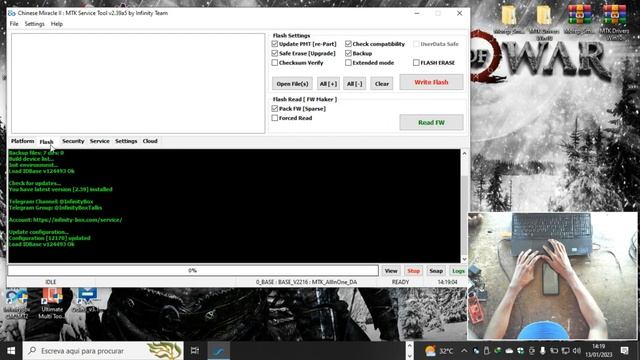
Task: Open the volume speaker tray icon
Action: tap(576, 351)
